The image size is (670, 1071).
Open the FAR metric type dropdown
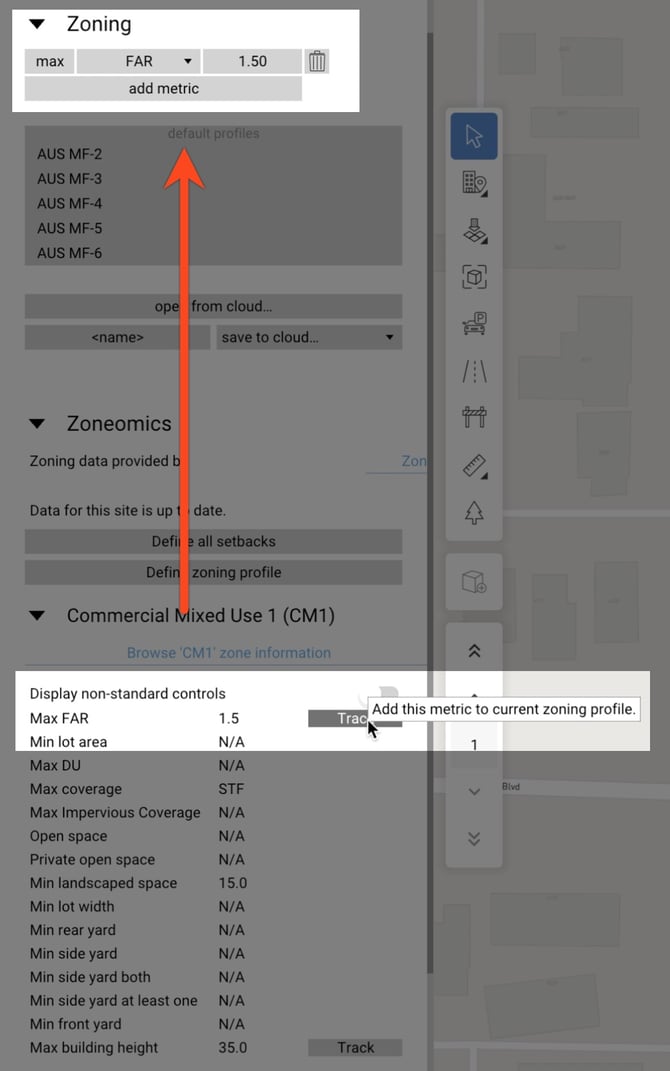click(x=138, y=61)
